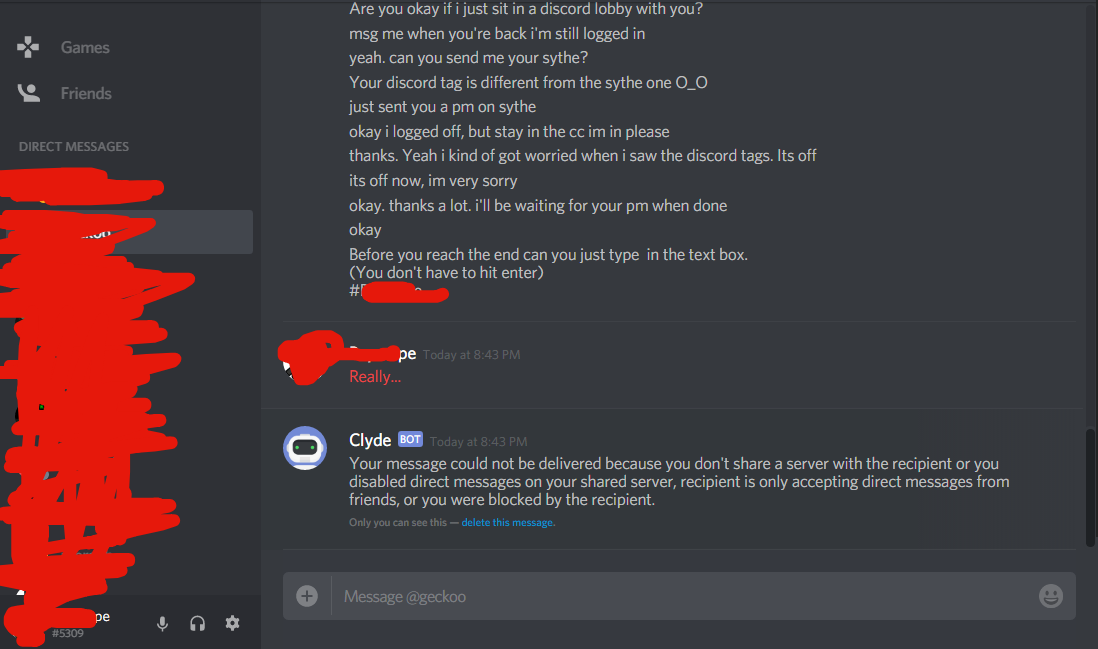1098x649 pixels.
Task: Click the Direct Messages header
Action: click(x=74, y=146)
